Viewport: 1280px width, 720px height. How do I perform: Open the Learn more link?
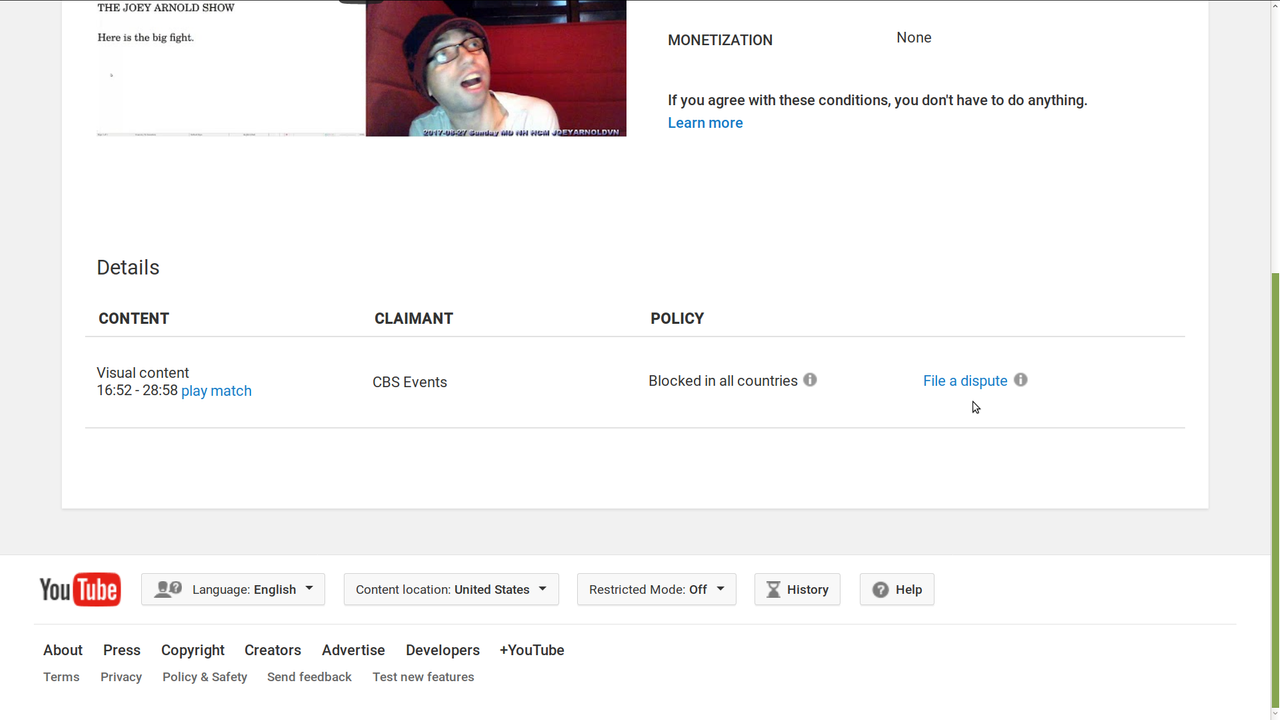(705, 123)
